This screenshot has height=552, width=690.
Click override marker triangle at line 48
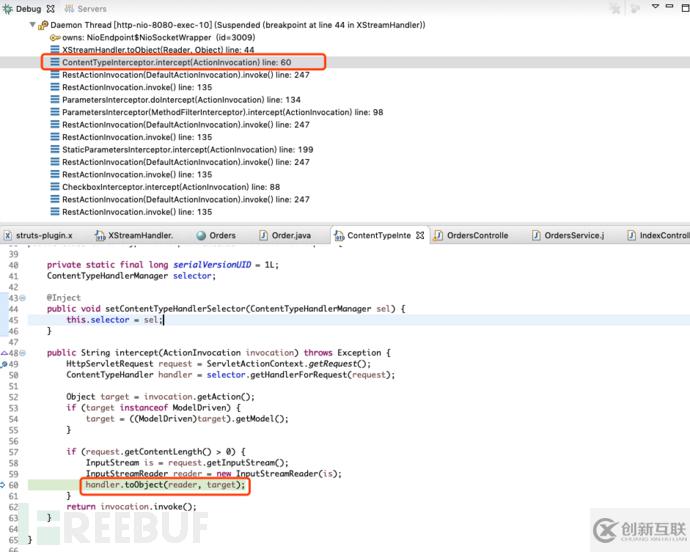(4, 353)
